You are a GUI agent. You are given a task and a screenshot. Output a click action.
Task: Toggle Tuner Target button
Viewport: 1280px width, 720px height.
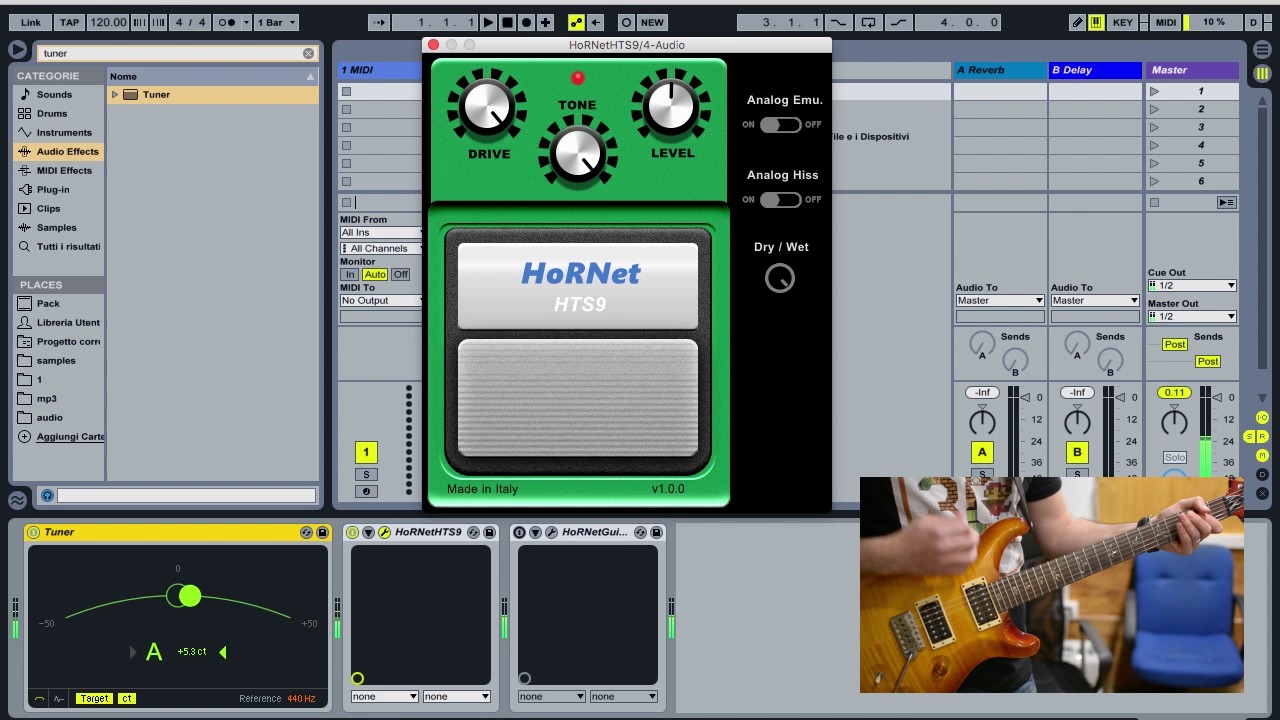[94, 698]
